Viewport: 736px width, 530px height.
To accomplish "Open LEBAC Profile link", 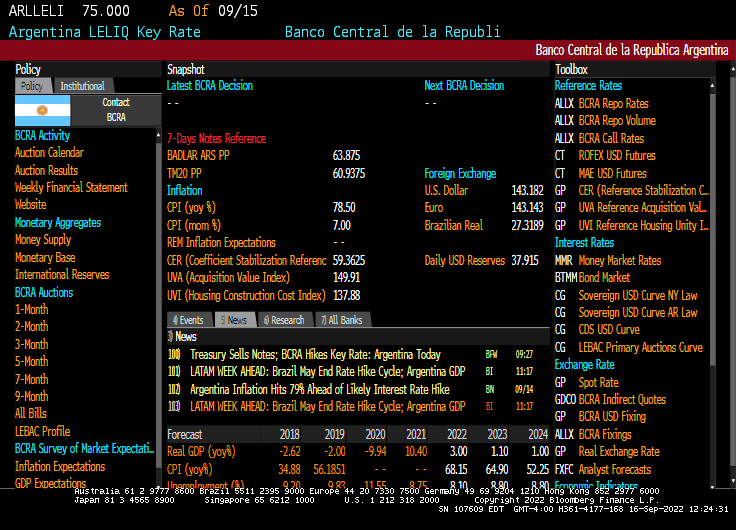I will (42, 432).
